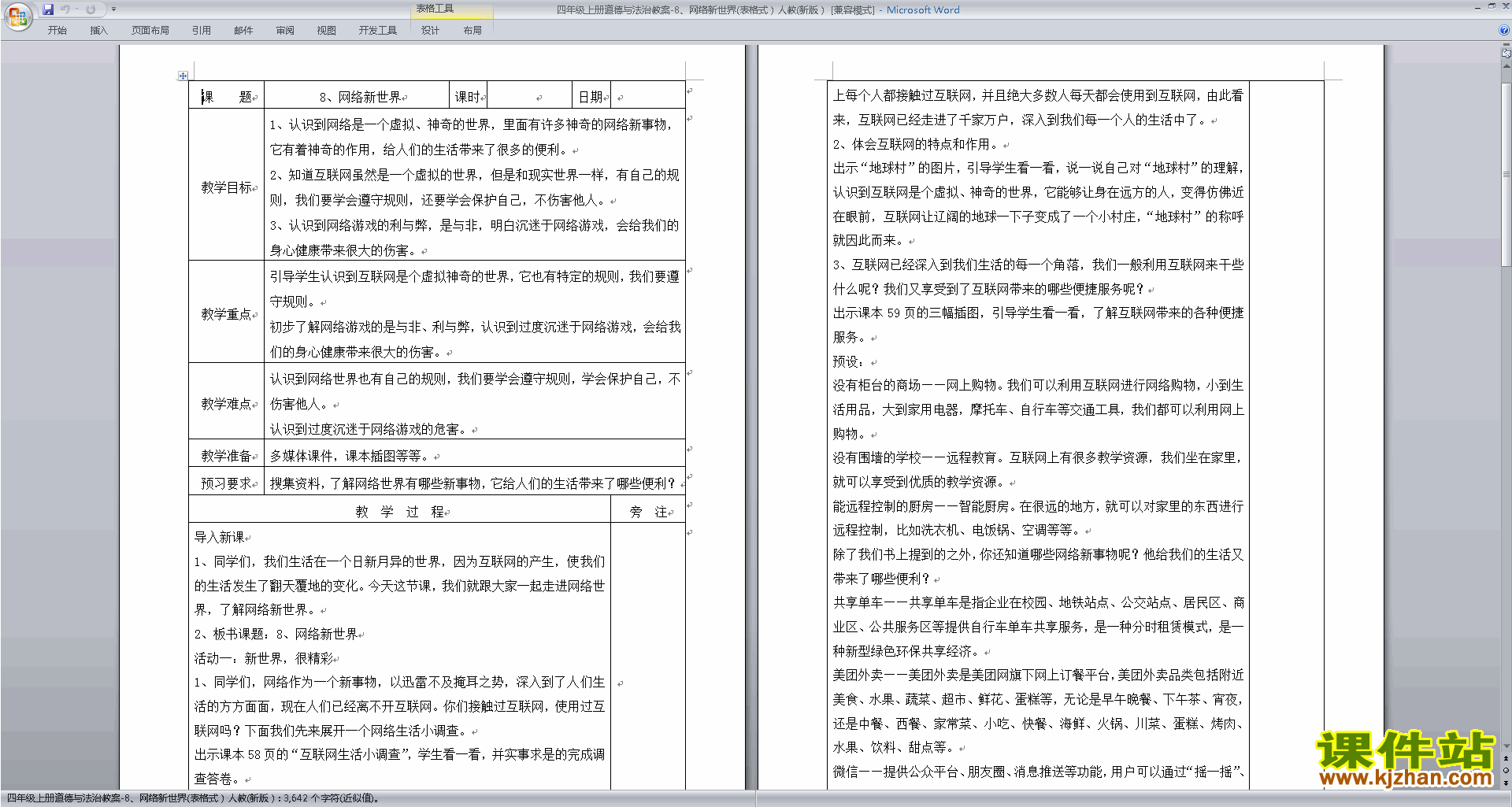This screenshot has width=1512, height=807.
Task: Click the vertical scrollbar up arrow
Action: (x=1506, y=65)
